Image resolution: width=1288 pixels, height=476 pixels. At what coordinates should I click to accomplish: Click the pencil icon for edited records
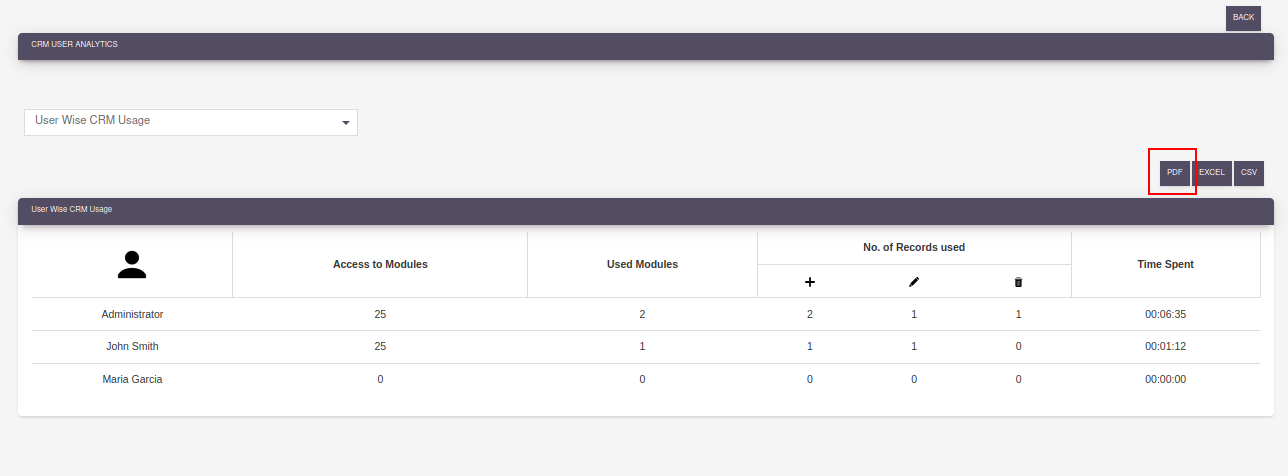914,282
